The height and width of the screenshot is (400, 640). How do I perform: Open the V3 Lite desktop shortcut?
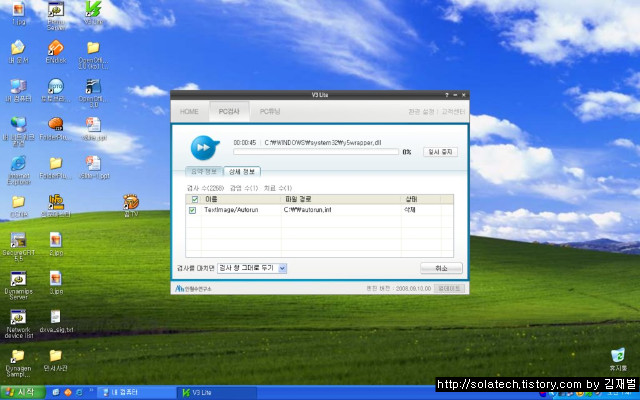click(x=93, y=12)
